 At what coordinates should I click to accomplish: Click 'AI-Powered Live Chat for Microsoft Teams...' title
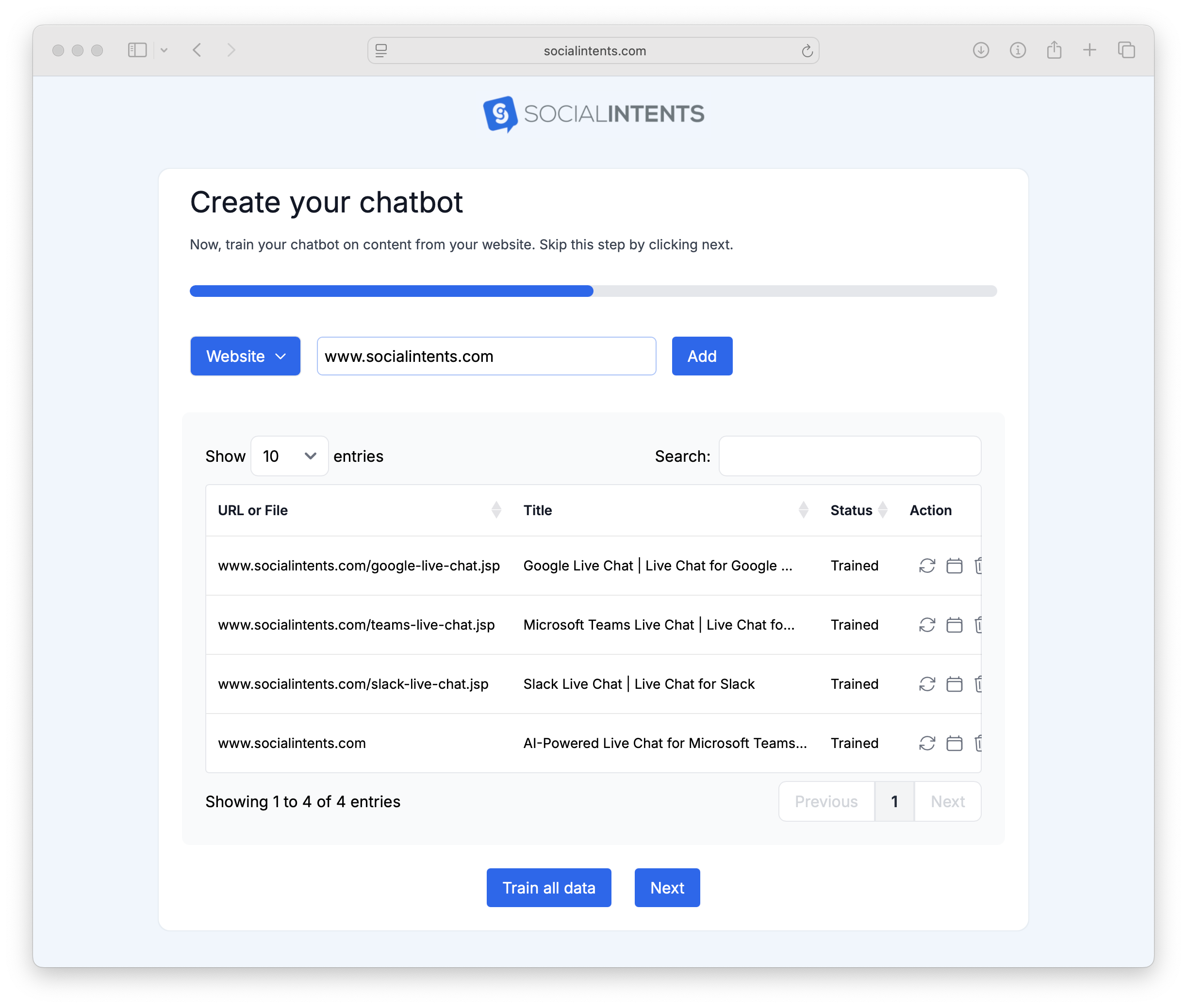tap(665, 743)
